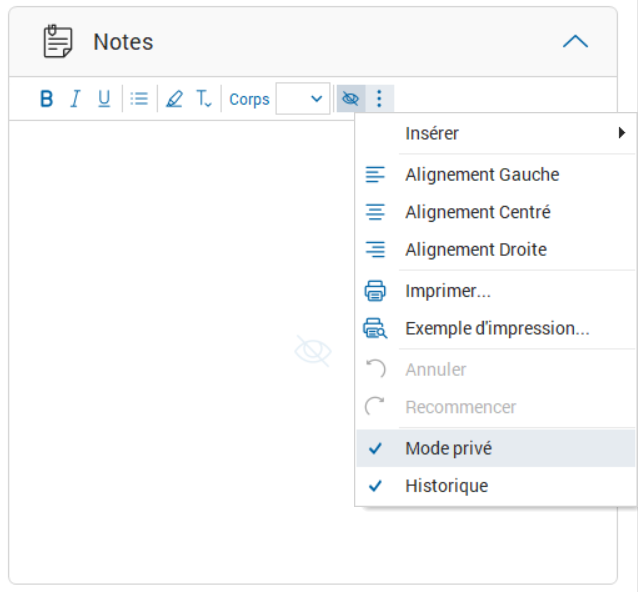Uncheck the Historique option
The width and height of the screenshot is (638, 592).
(x=446, y=486)
